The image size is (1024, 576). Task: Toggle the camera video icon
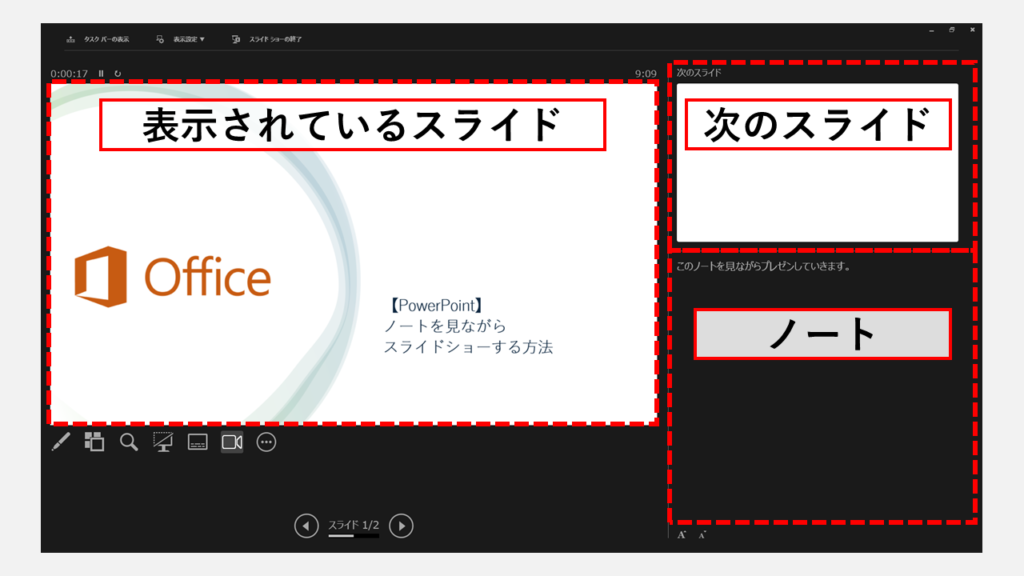pos(232,442)
